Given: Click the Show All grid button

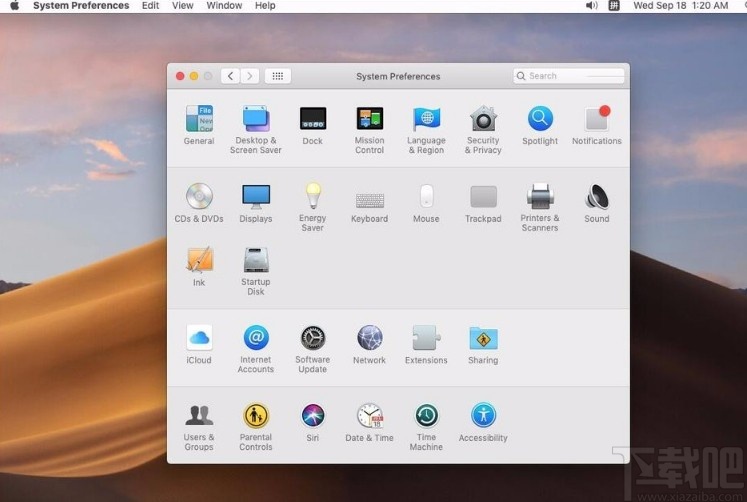Looking at the screenshot, I should 278,76.
